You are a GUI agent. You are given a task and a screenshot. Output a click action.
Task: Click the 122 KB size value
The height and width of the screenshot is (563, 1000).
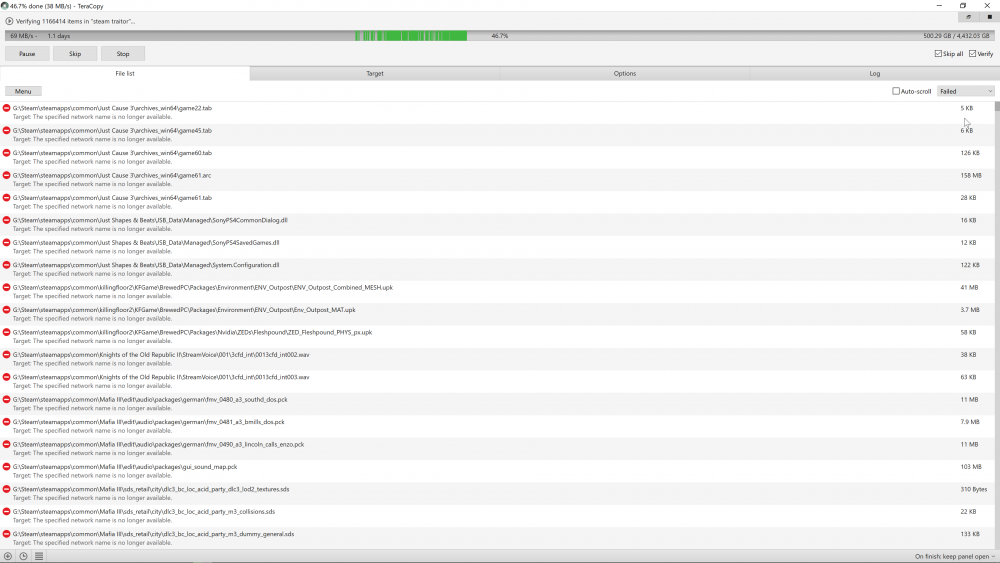click(969, 265)
